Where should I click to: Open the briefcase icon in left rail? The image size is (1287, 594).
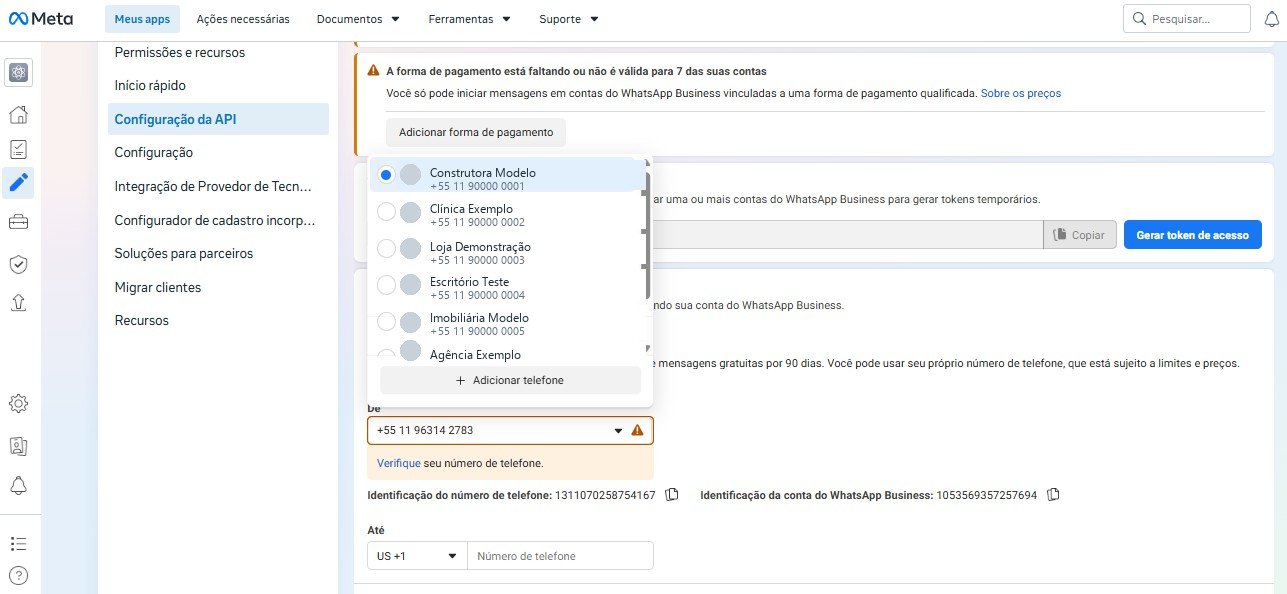18,222
